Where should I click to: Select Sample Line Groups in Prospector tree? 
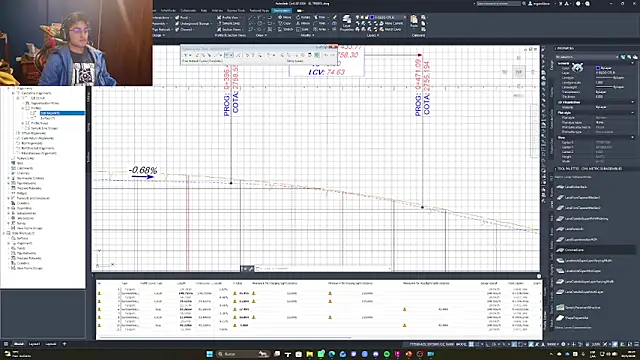point(44,128)
